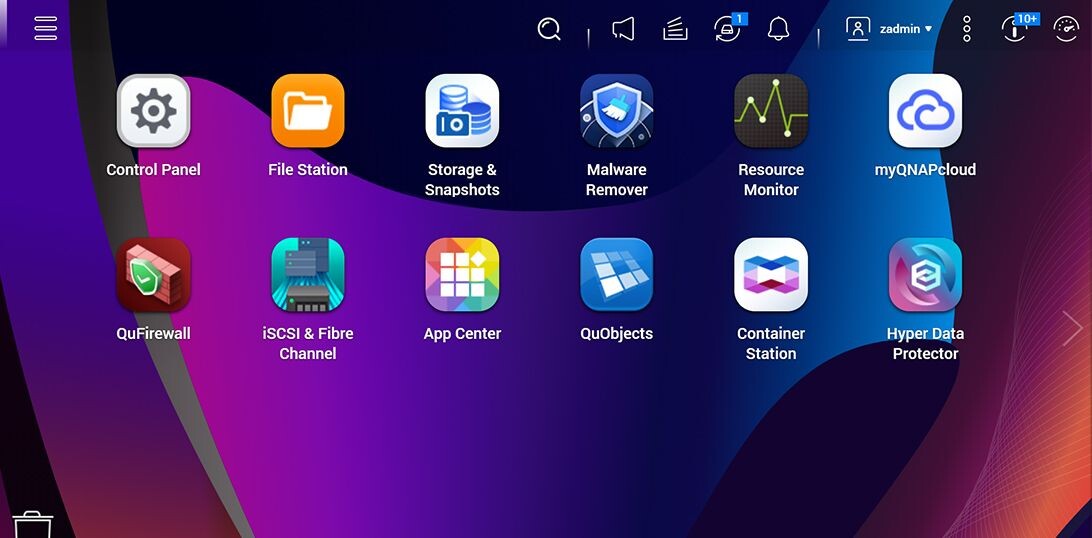Screen dimensions: 1092x538
Task: Open the main hamburger menu
Action: 46,28
